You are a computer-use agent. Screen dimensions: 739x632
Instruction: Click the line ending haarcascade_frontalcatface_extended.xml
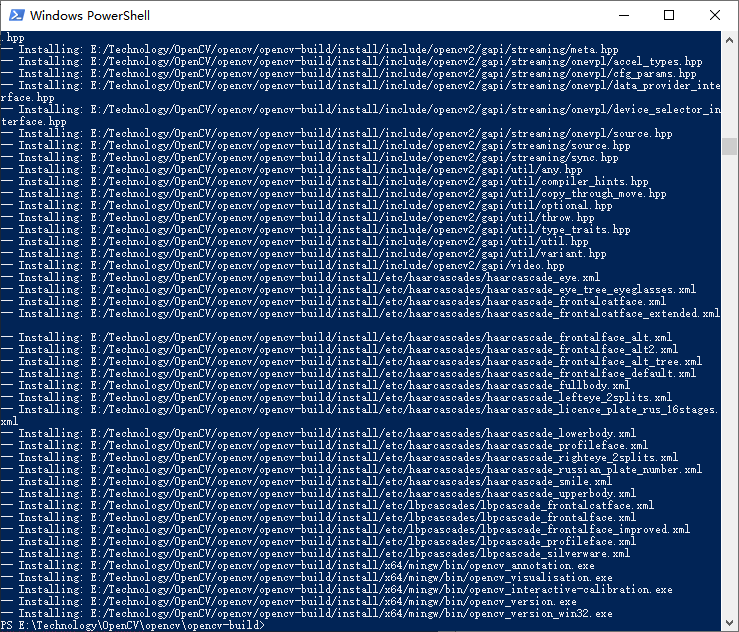361,313
